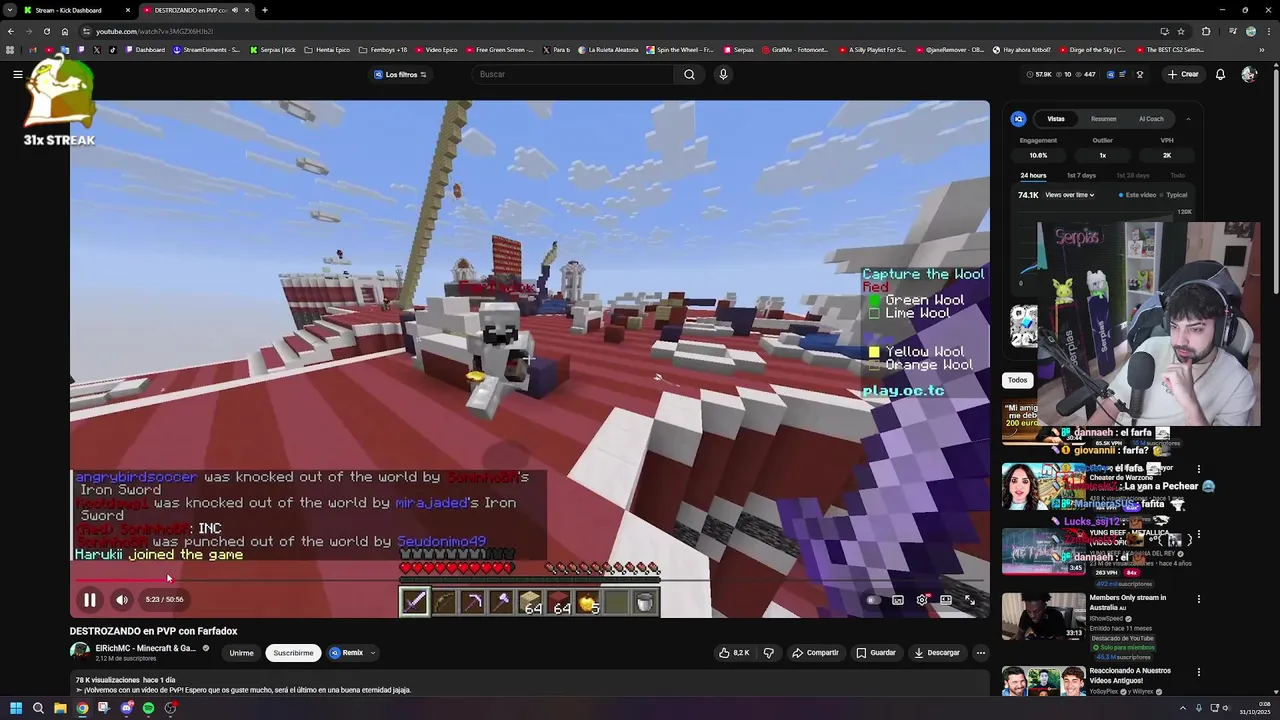Save video with Guardar button
This screenshot has width=1280, height=720.
(x=876, y=653)
